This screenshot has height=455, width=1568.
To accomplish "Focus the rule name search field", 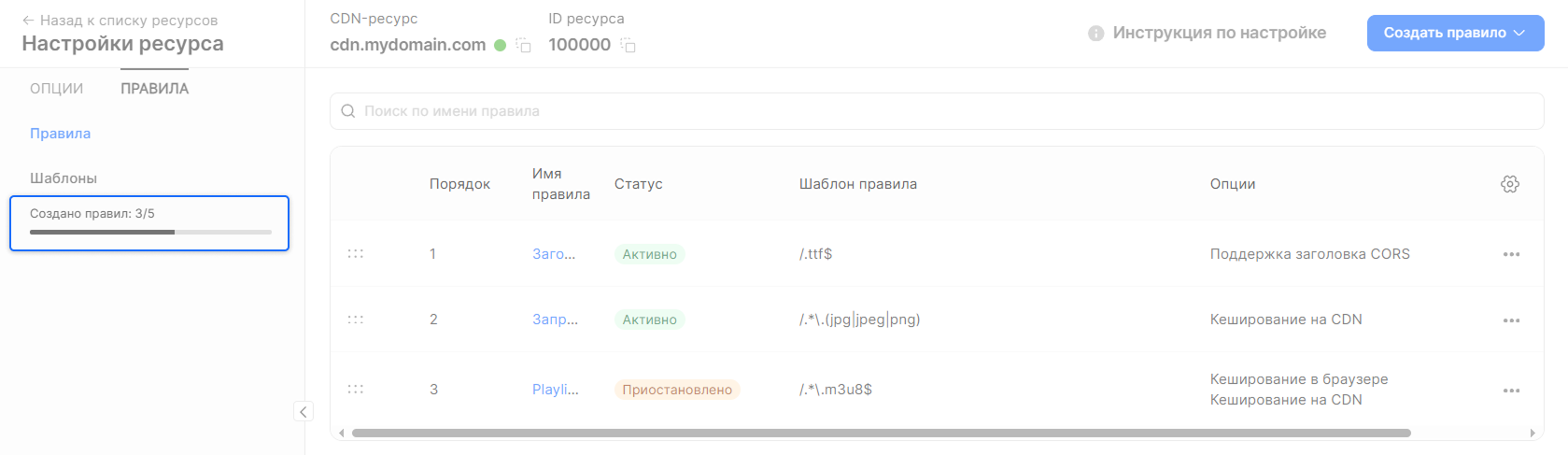I will tap(936, 111).
